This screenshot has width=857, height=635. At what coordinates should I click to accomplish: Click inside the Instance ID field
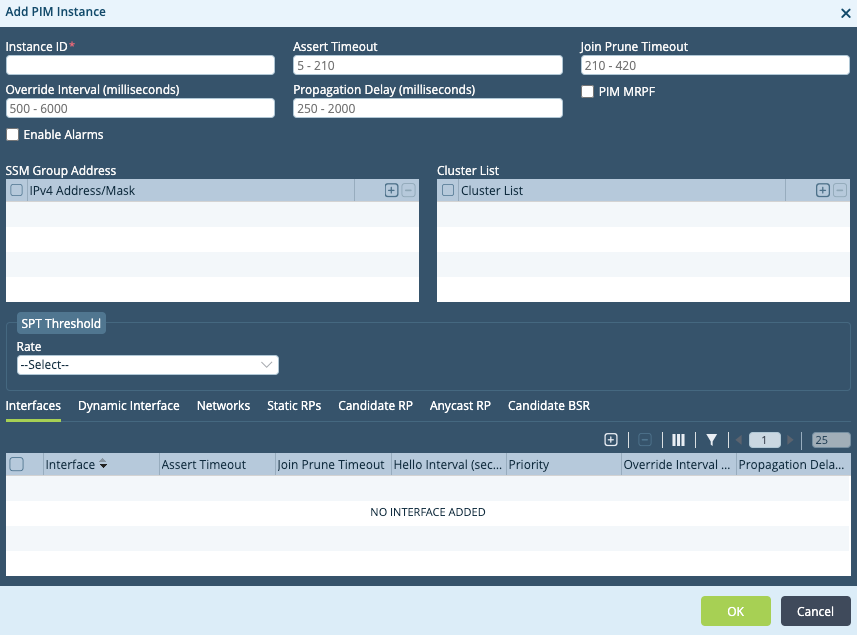(x=140, y=64)
